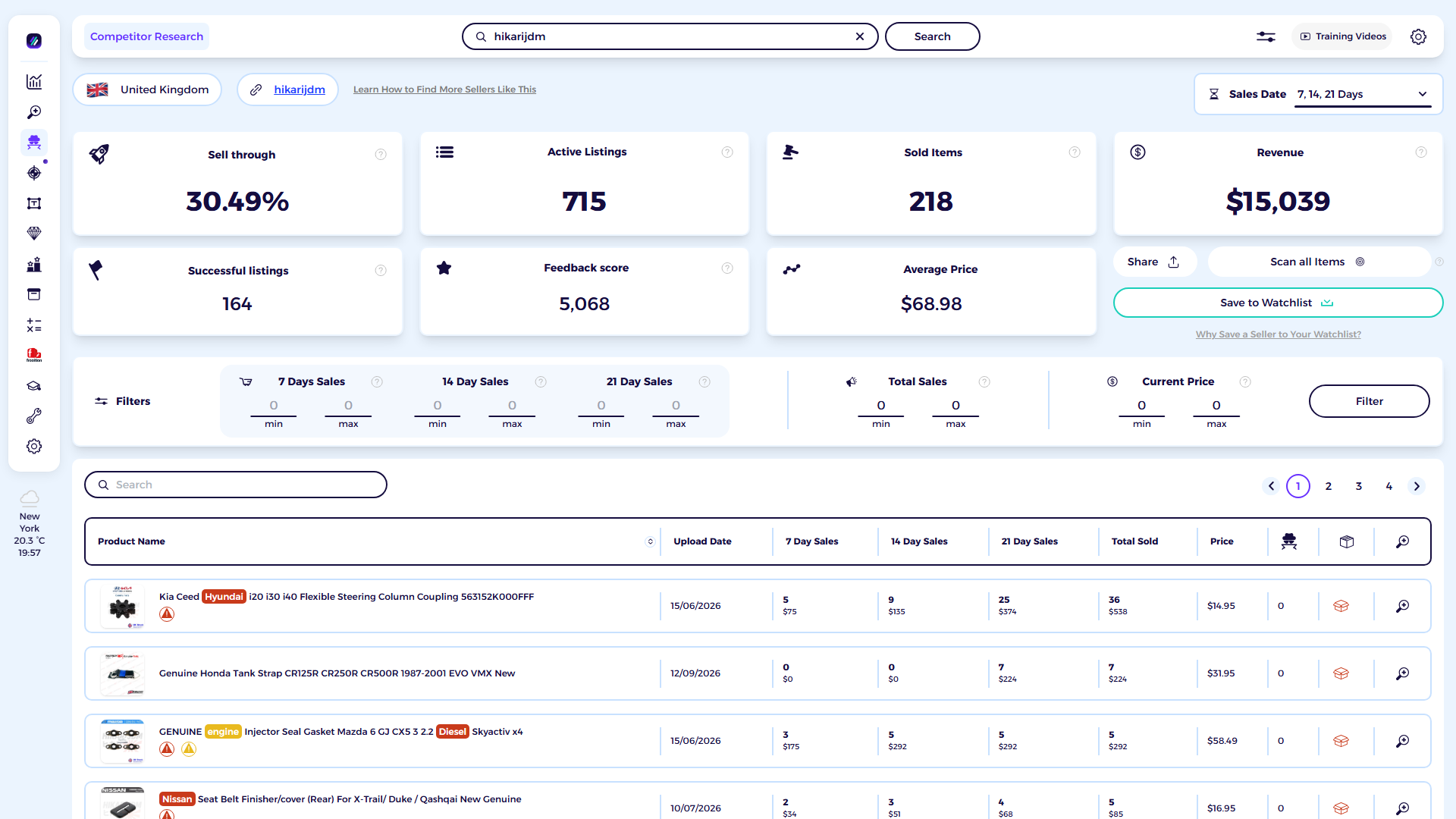Click Genuine Honda Tank Strap product title
This screenshot has height=819, width=1456.
pos(337,673)
